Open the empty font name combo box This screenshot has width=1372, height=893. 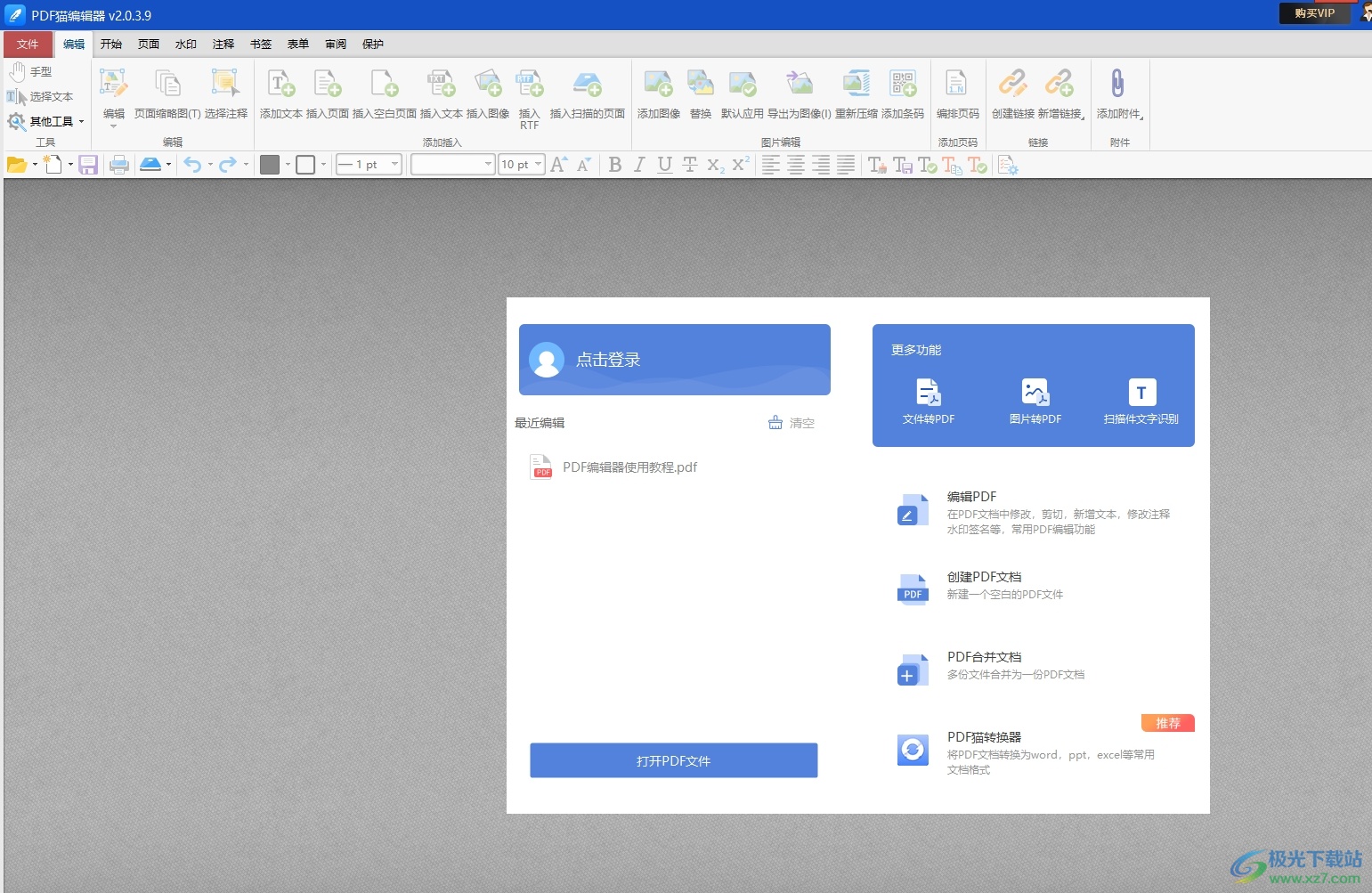(x=452, y=165)
